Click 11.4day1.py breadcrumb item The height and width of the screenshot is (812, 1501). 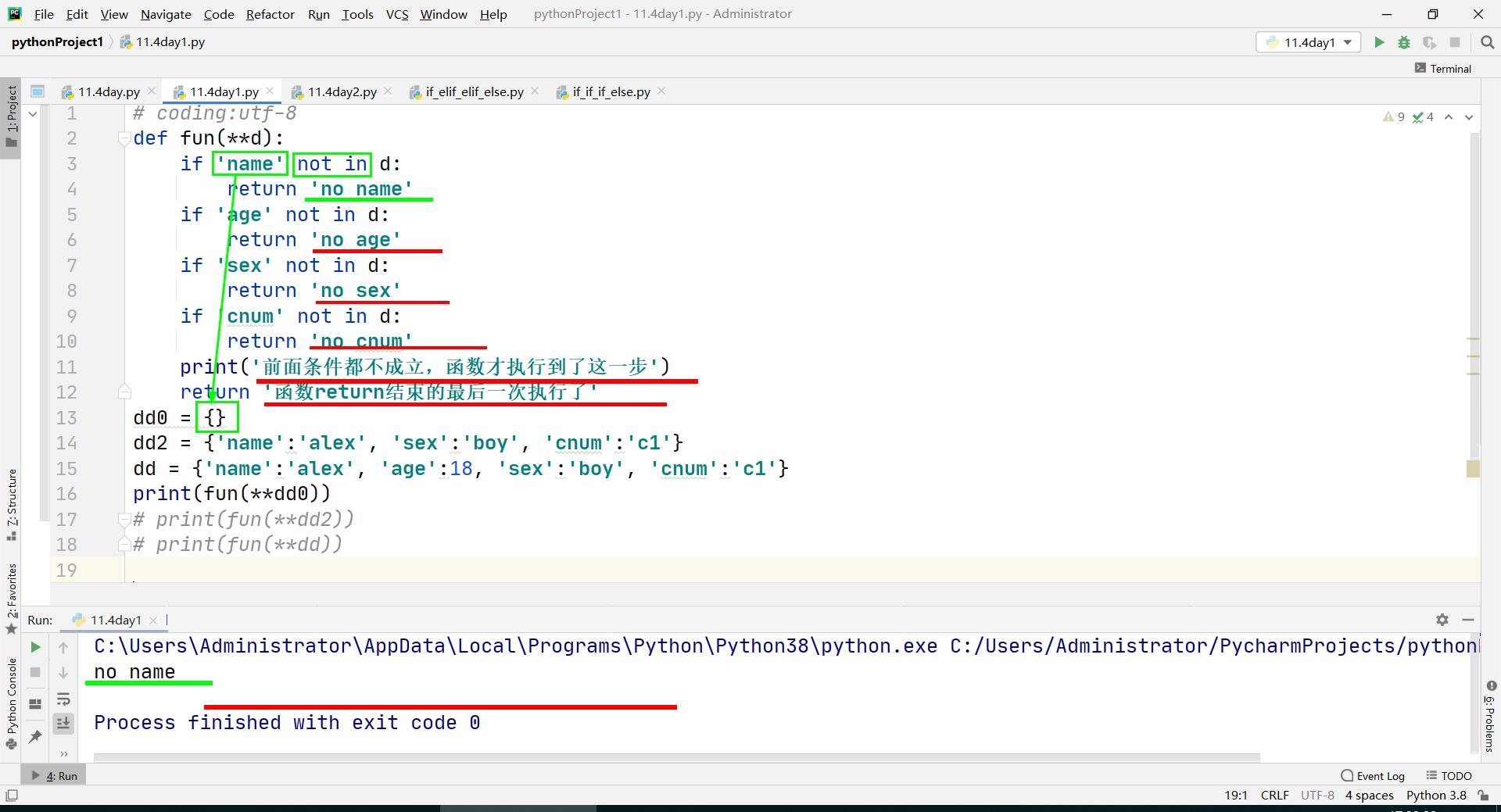(163, 42)
